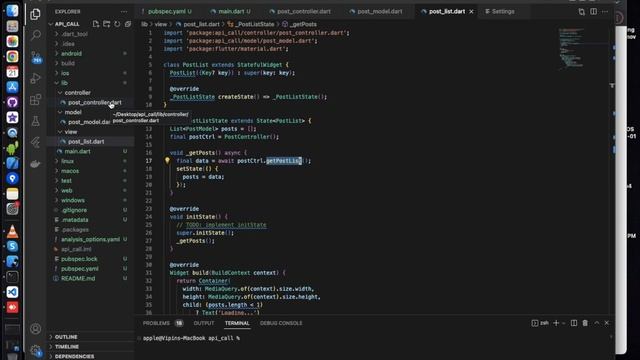Open the Manage gear icon
This screenshot has height=360, width=640.
pyautogui.click(x=36, y=350)
